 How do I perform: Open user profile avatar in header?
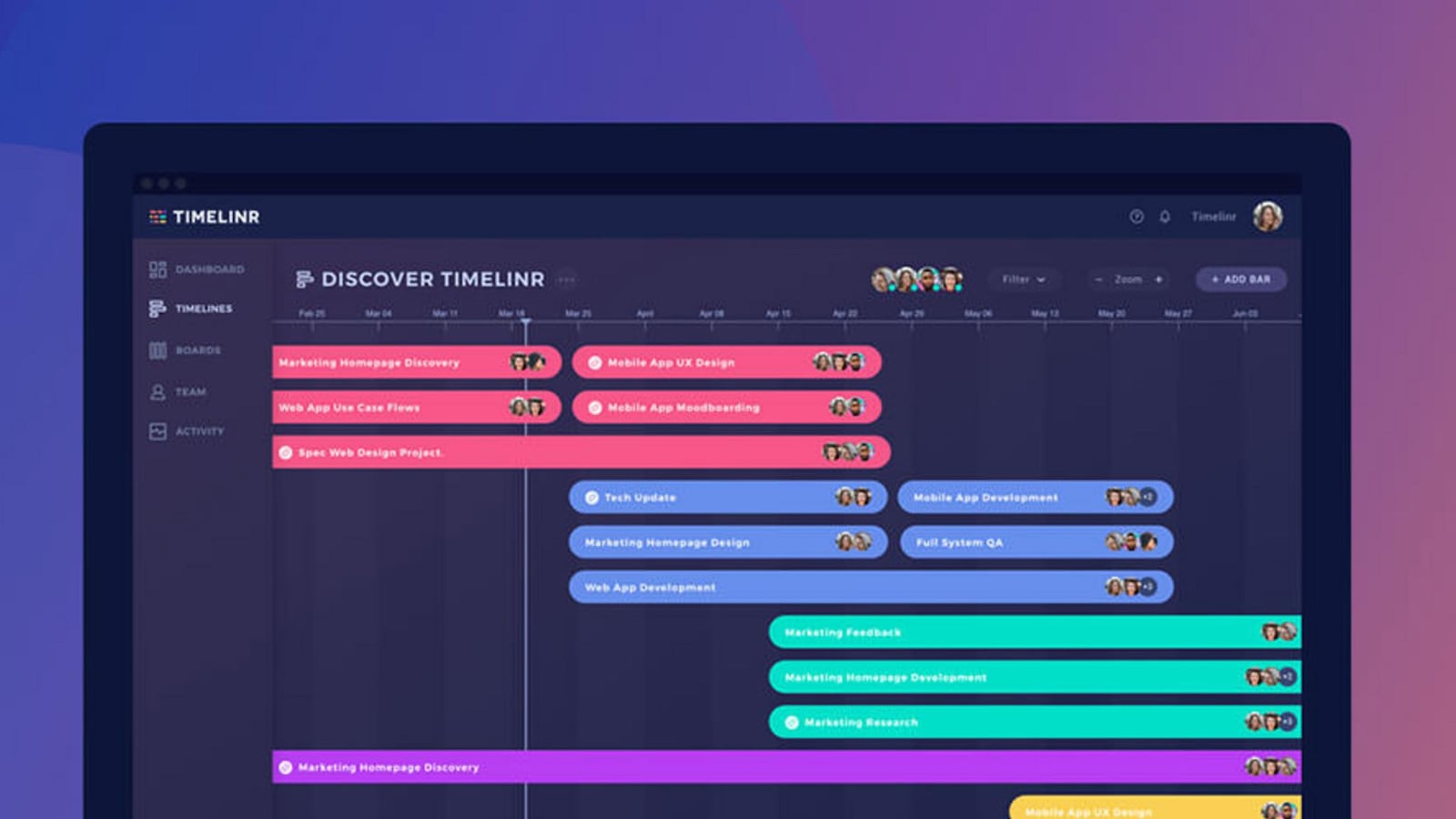(1267, 217)
